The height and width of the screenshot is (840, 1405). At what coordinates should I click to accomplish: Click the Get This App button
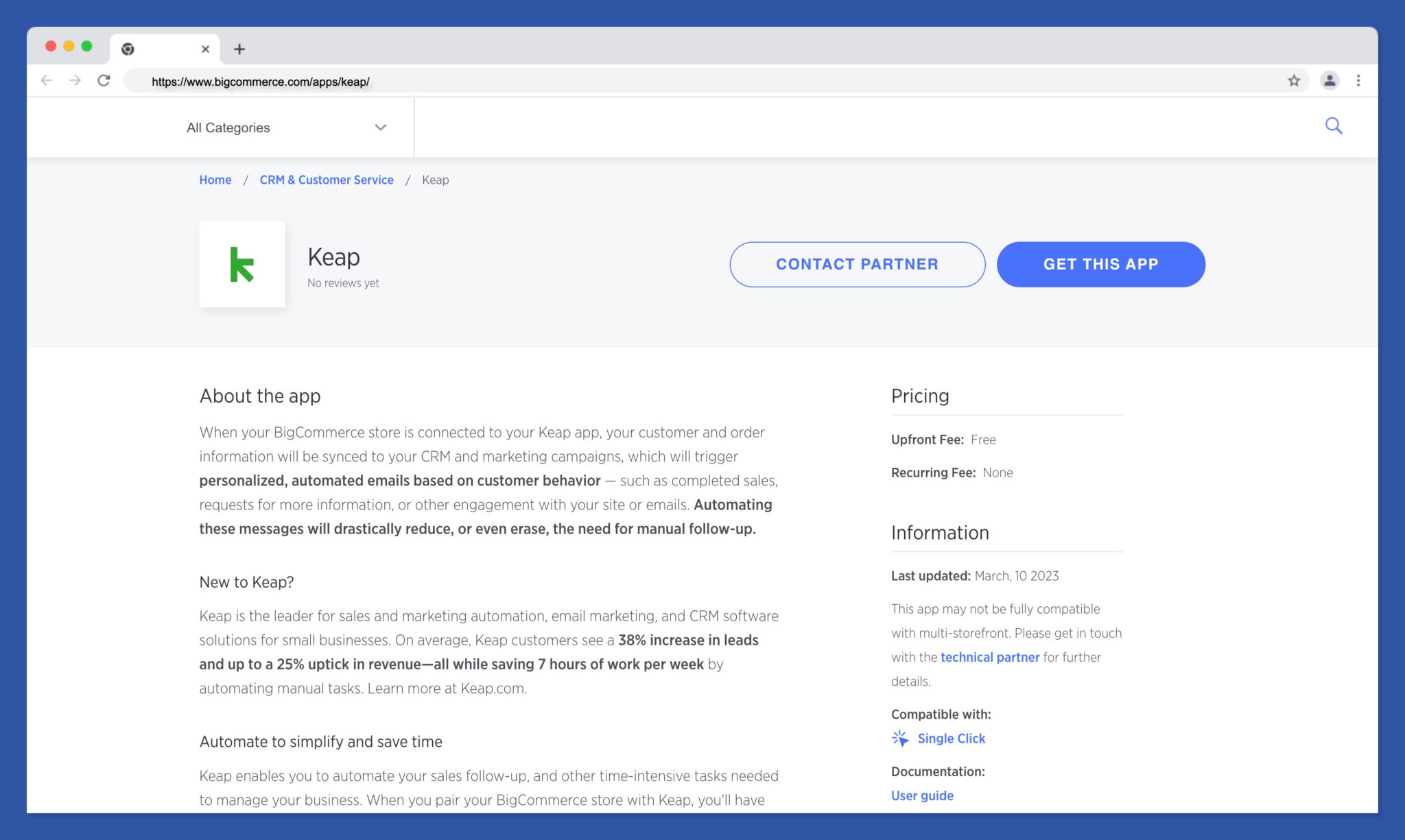1100,264
